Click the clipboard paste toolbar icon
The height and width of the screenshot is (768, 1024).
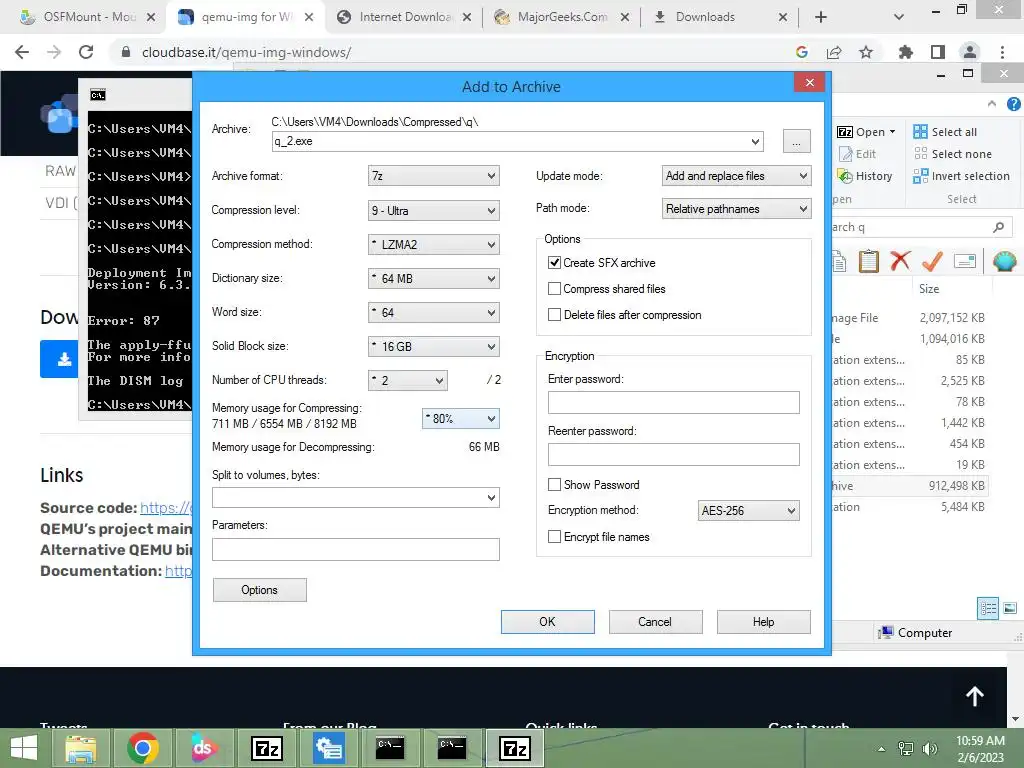869,261
